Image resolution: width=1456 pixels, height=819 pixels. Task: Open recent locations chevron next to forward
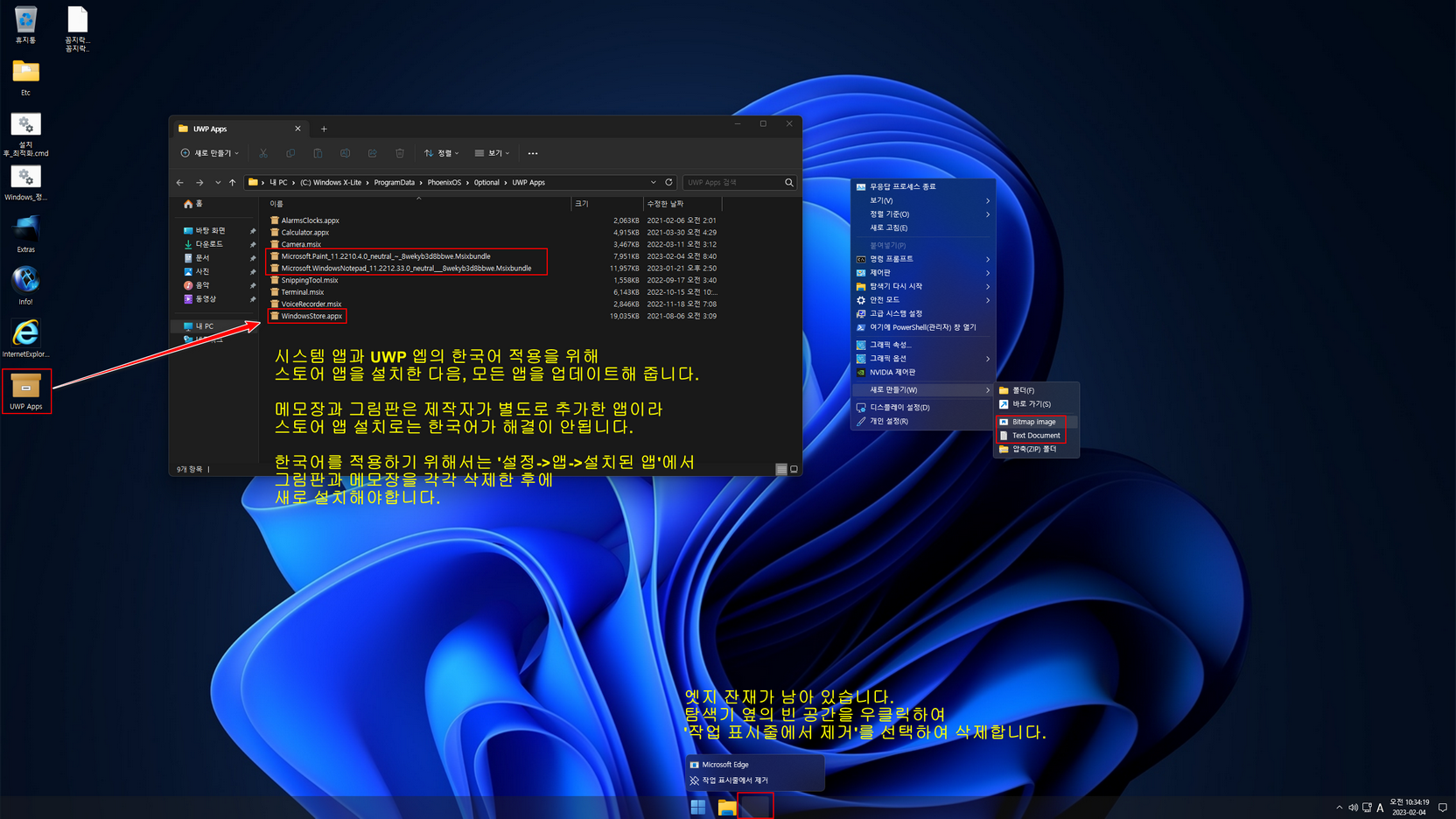point(218,183)
